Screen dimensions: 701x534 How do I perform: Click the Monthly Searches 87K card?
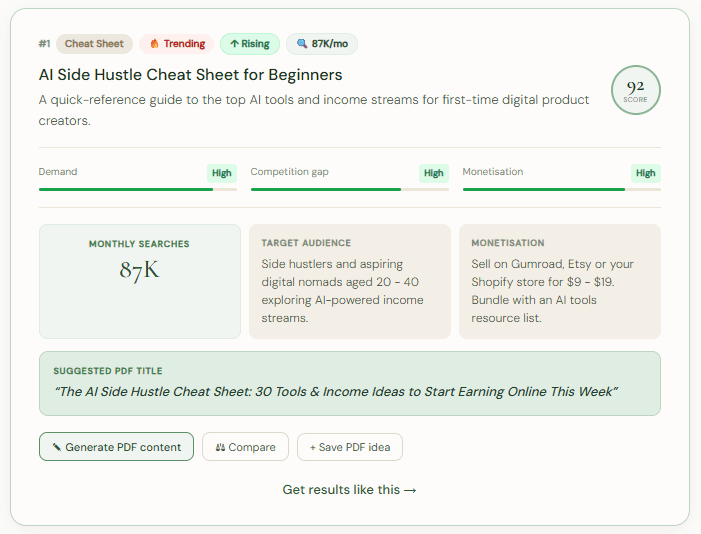(x=140, y=281)
